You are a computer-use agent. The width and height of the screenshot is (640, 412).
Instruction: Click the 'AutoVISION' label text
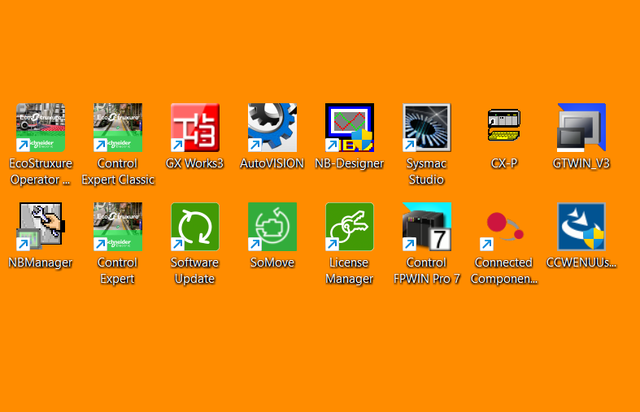(272, 163)
